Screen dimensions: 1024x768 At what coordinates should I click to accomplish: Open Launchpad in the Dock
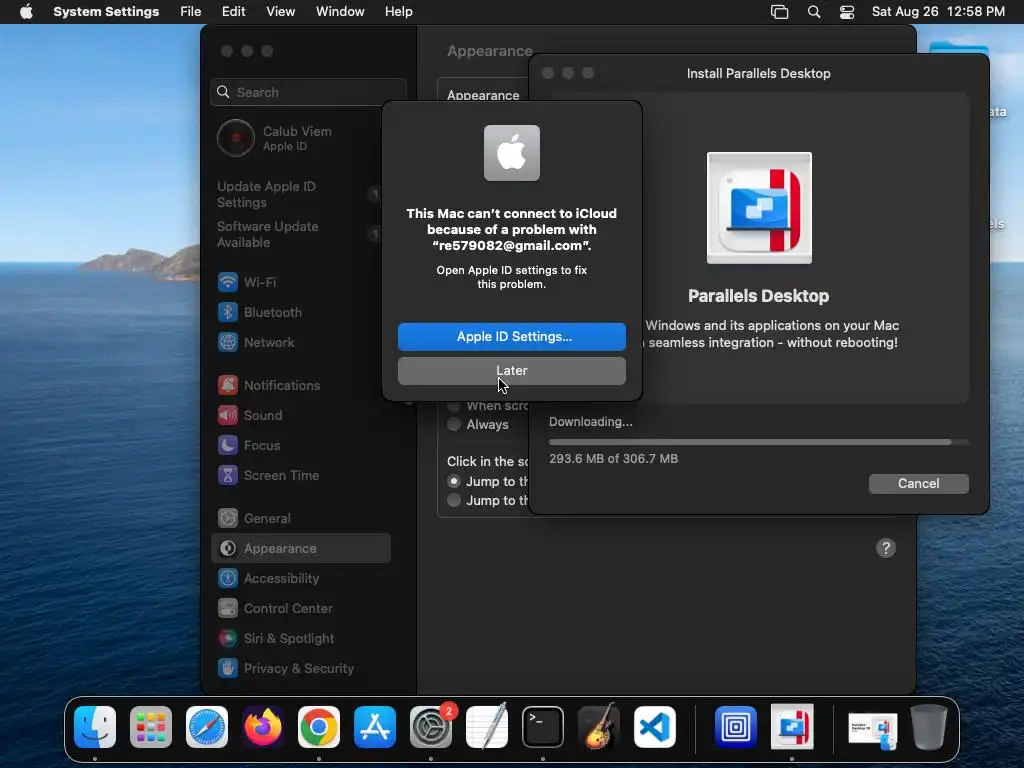[x=151, y=727]
